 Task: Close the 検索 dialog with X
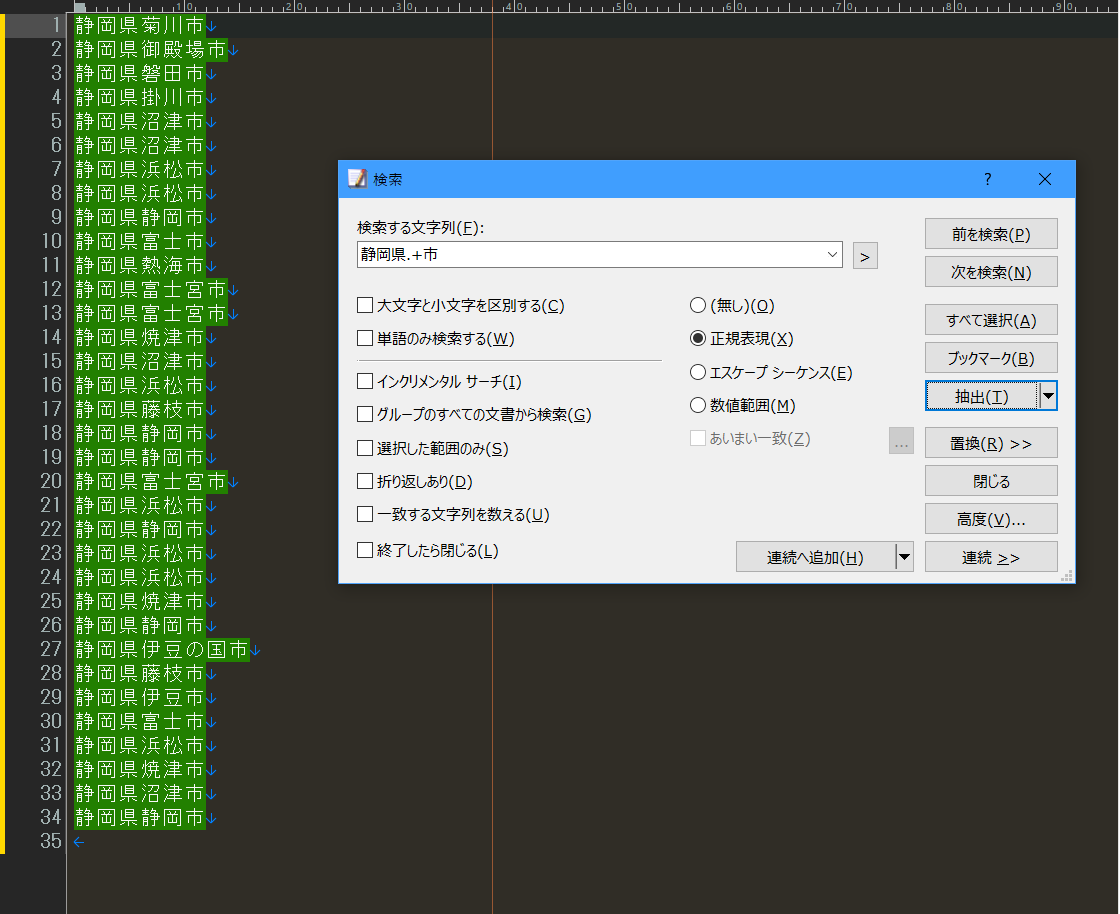(1044, 179)
